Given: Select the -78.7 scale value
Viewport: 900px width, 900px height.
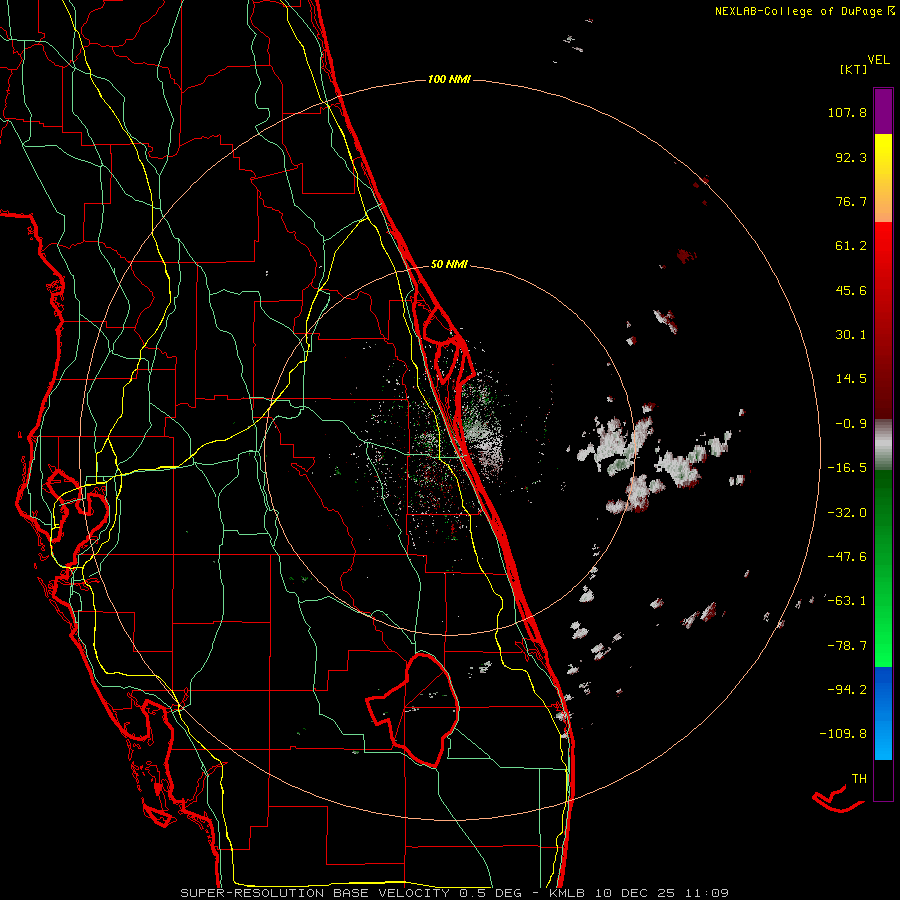Looking at the screenshot, I should [847, 646].
